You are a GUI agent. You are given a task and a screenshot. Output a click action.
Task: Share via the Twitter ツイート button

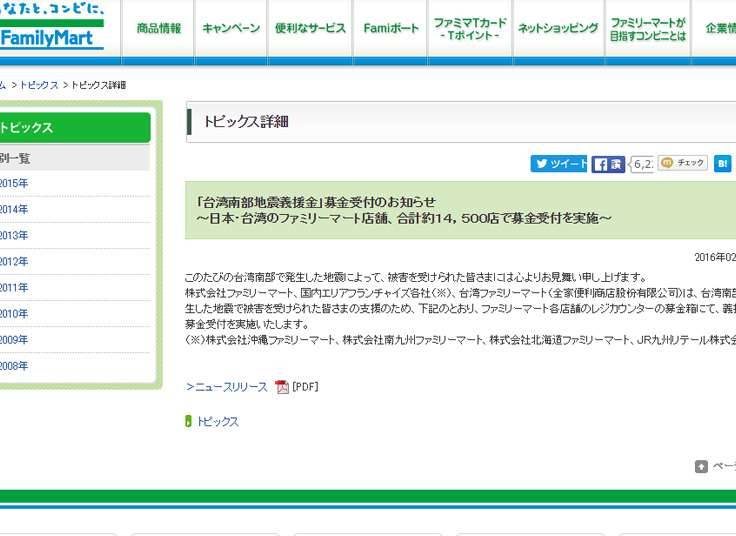tap(559, 164)
